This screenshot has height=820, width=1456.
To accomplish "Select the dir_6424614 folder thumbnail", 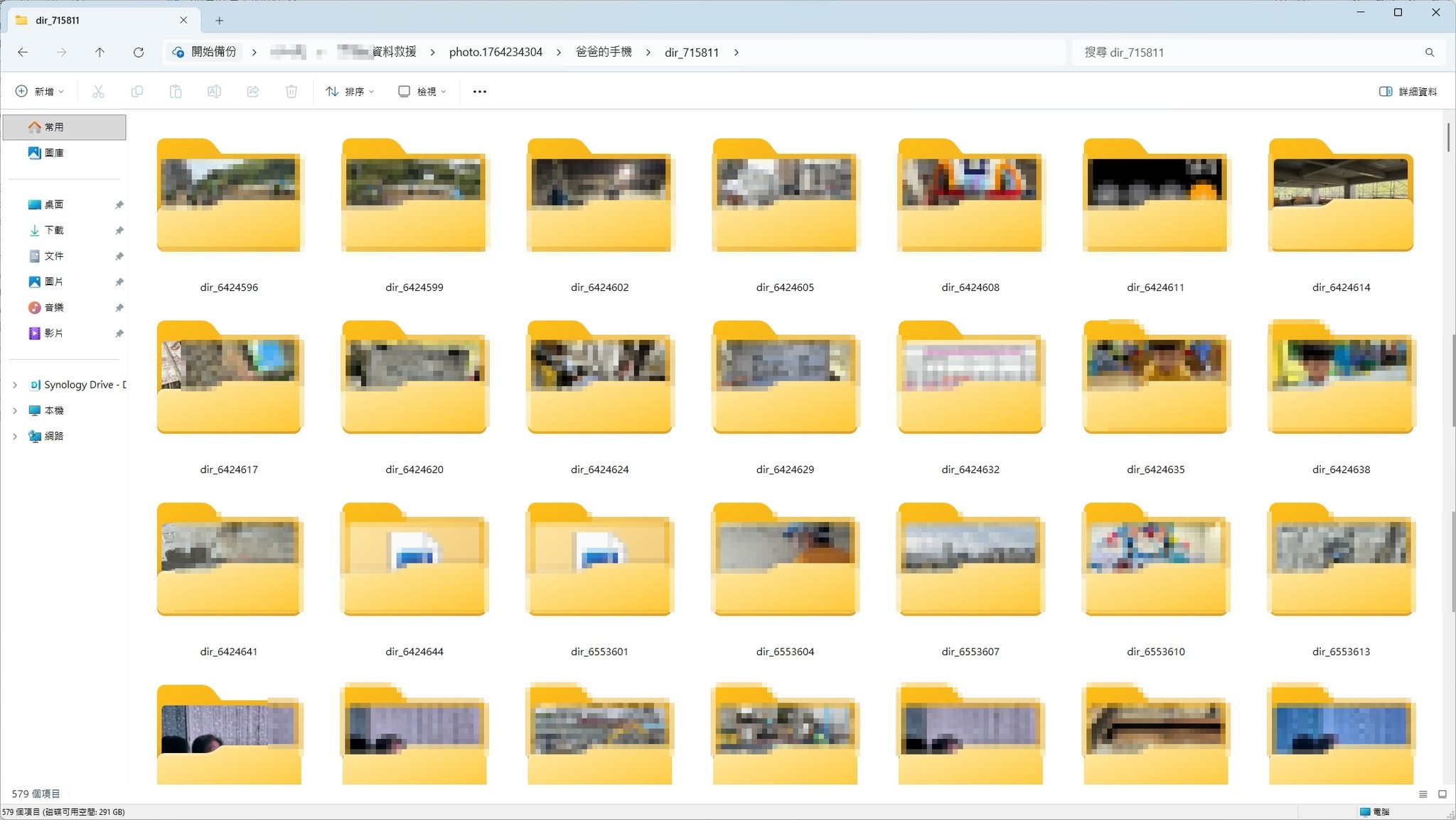I will [x=1341, y=196].
